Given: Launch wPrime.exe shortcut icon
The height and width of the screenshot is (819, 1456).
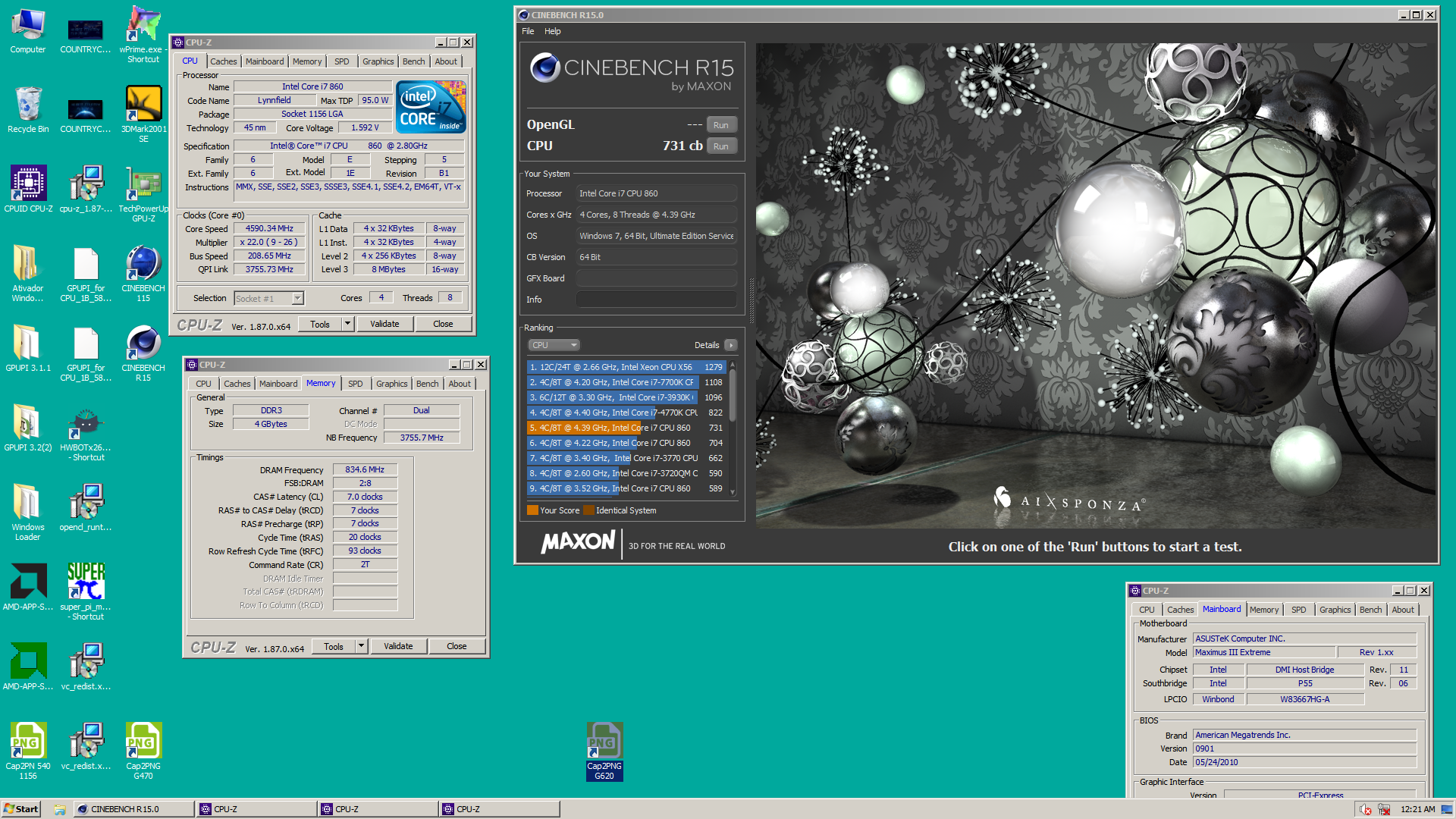Looking at the screenshot, I should point(143,34).
